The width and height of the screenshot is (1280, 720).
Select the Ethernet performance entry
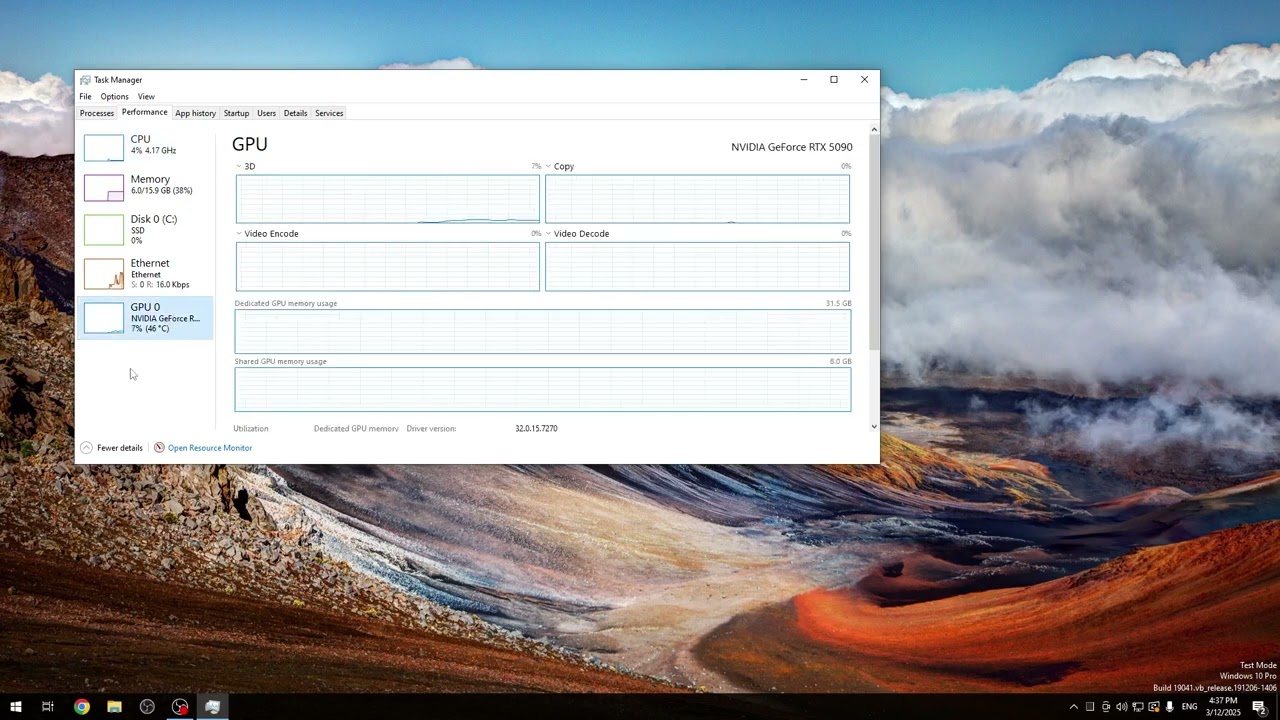(x=145, y=273)
